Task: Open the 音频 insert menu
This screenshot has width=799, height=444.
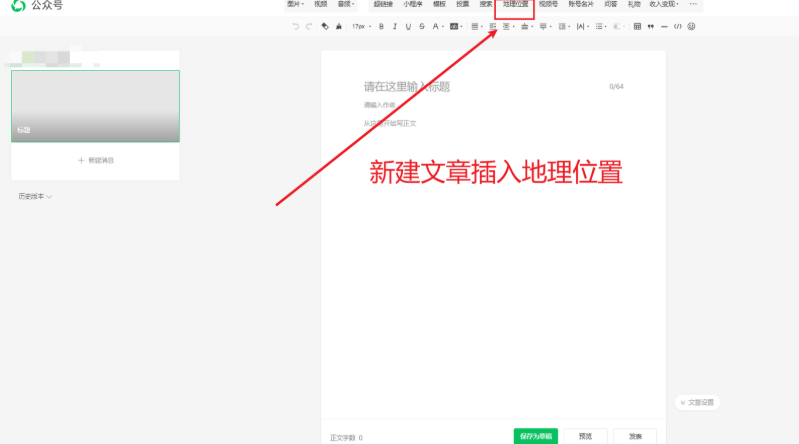Action: (346, 4)
